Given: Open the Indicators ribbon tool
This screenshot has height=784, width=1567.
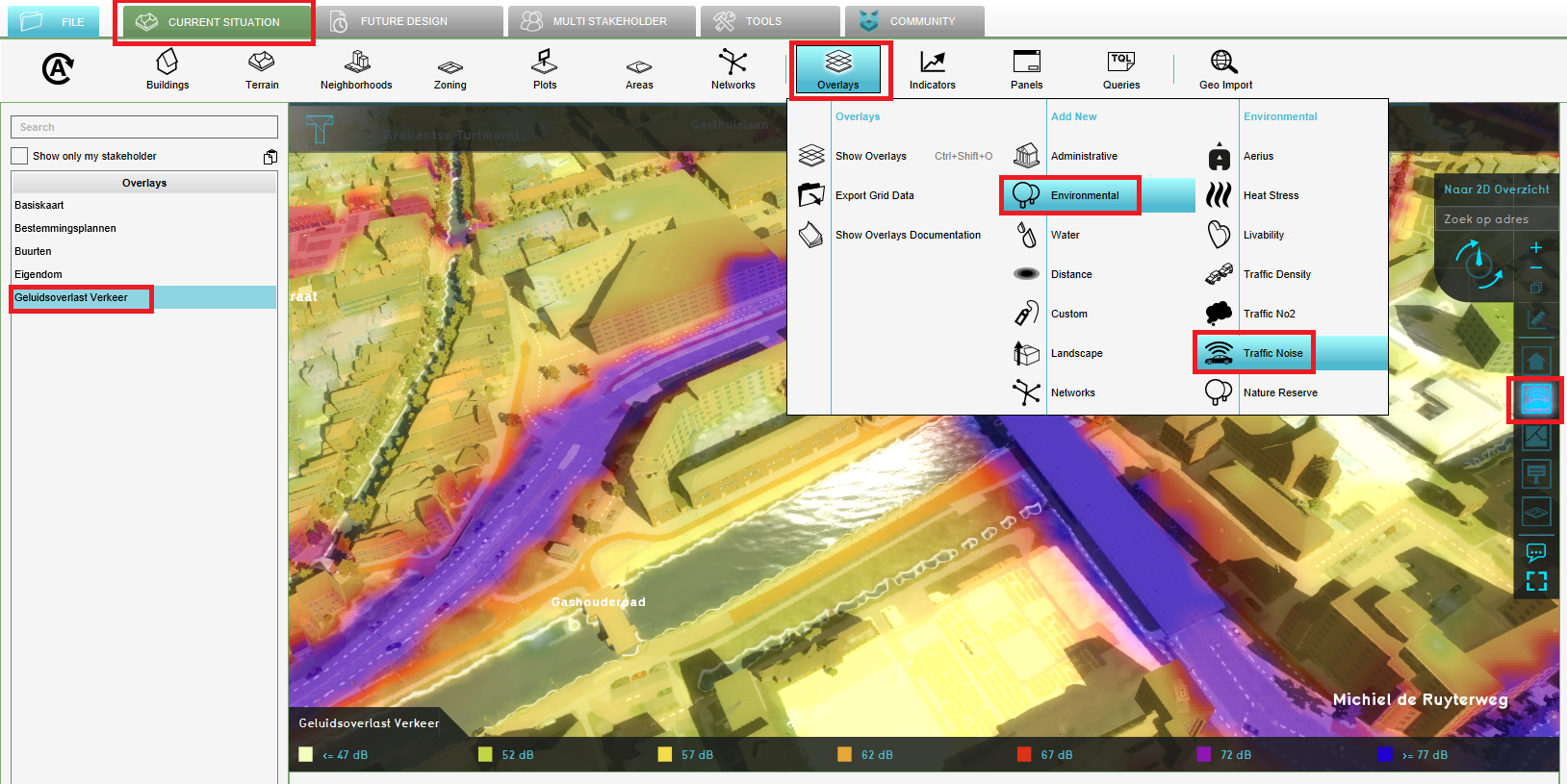Looking at the screenshot, I should (x=932, y=69).
